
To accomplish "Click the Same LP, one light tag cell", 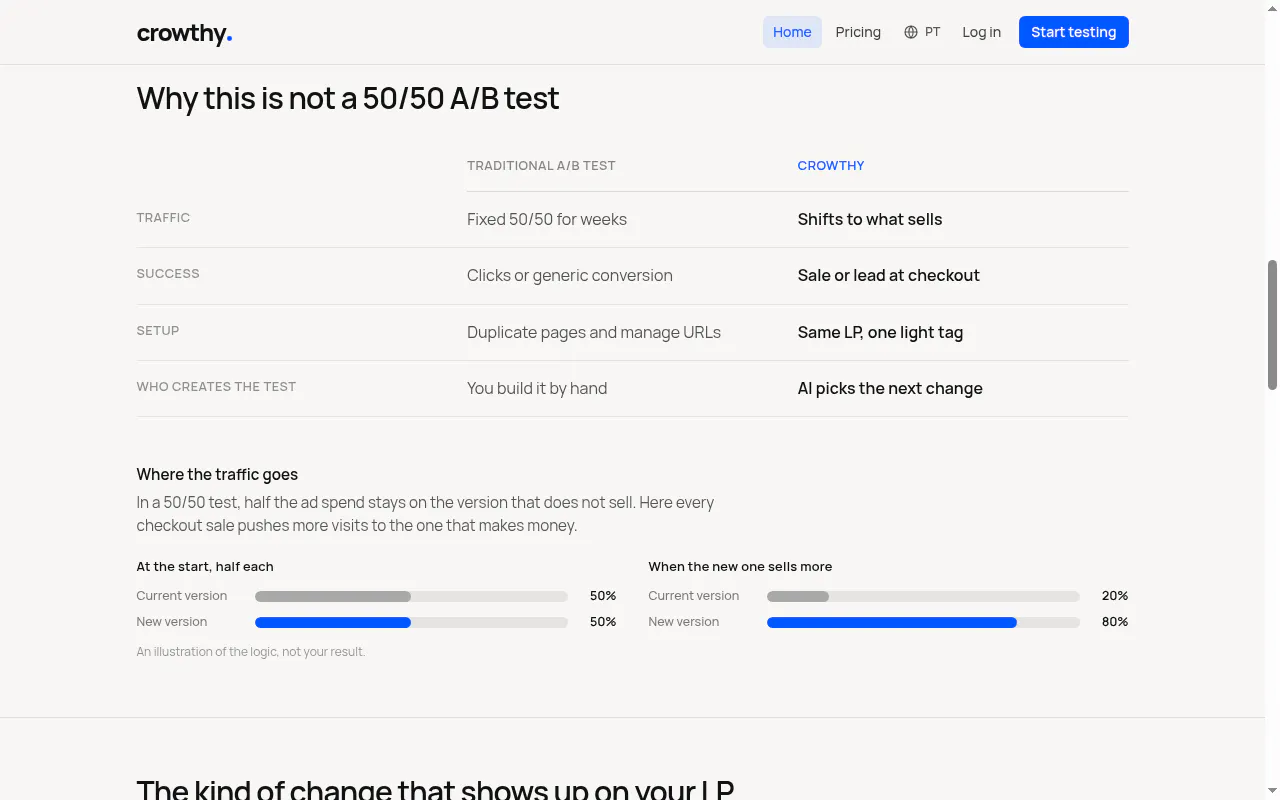I will pos(881,332).
